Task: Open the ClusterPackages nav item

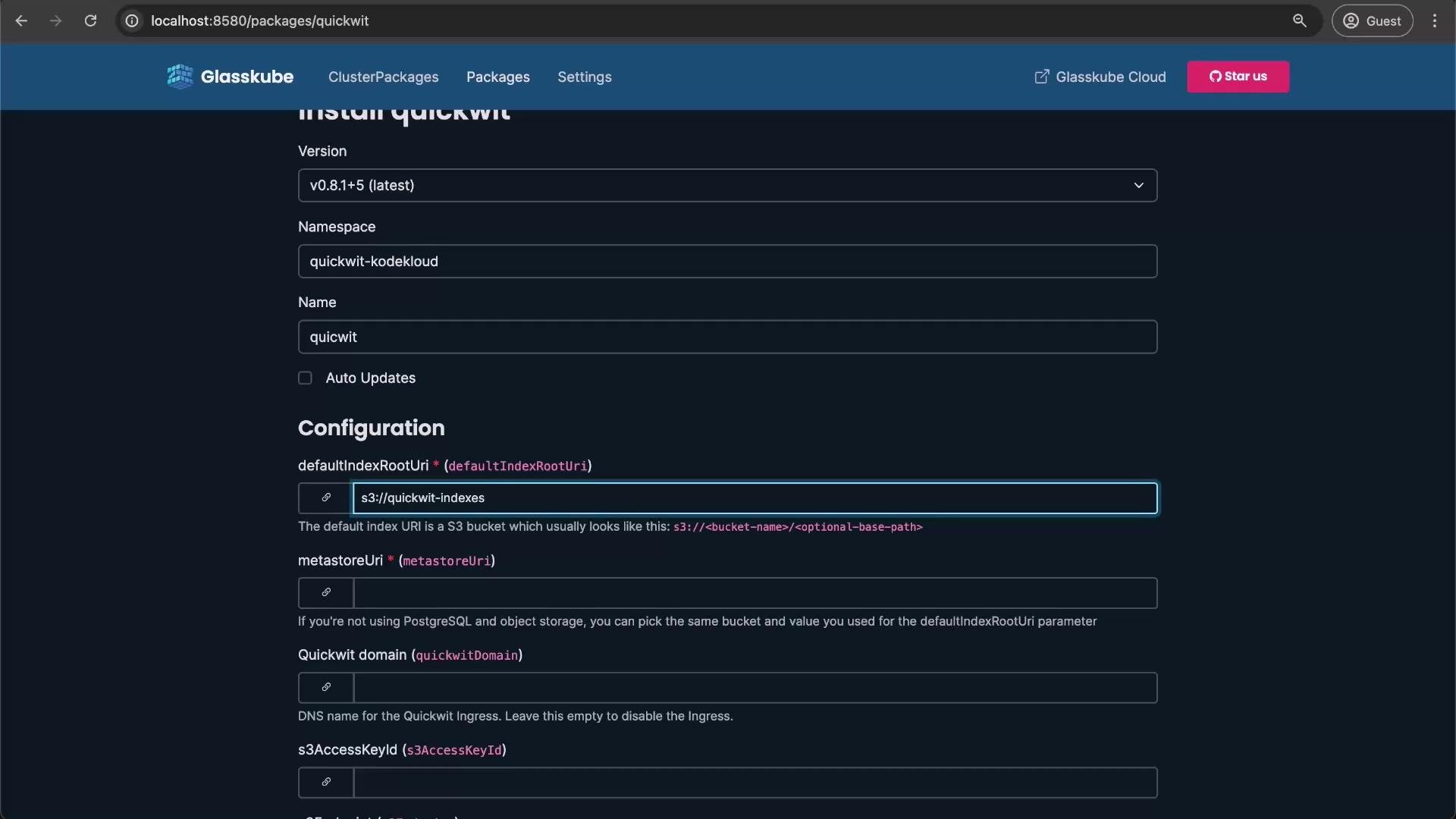Action: (x=383, y=77)
